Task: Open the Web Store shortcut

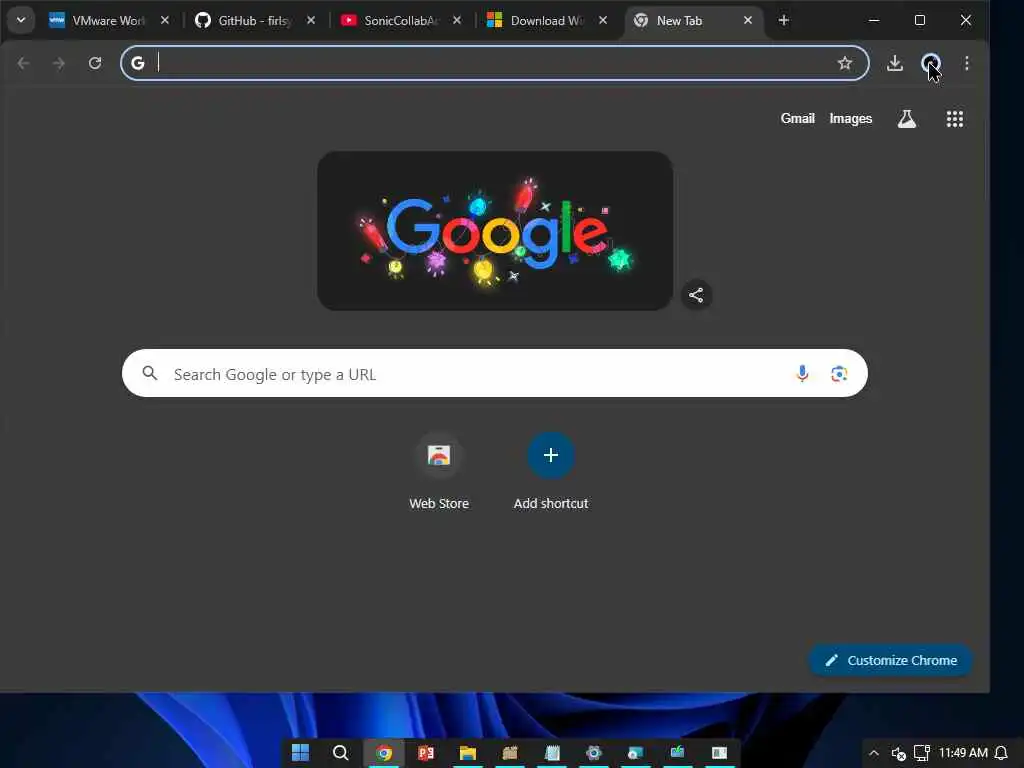Action: (x=439, y=472)
